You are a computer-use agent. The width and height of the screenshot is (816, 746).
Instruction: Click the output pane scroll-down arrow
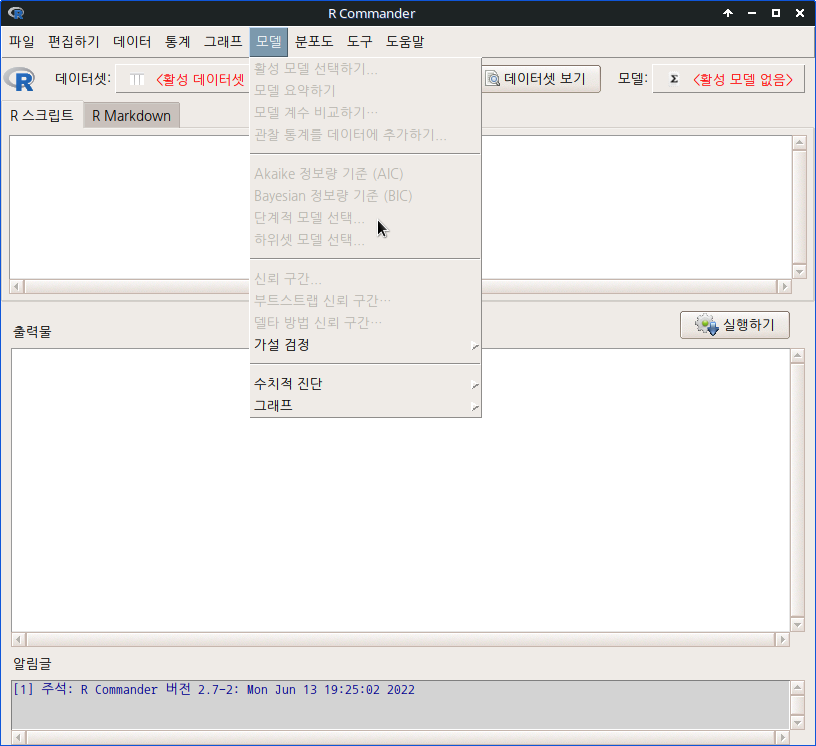(x=797, y=624)
